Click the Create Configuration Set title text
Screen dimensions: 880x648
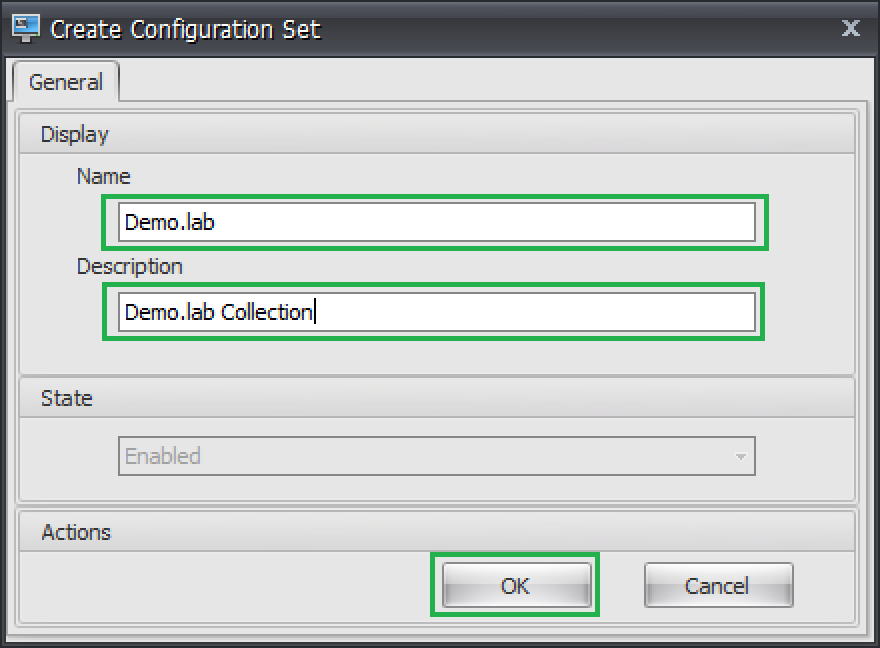click(185, 29)
